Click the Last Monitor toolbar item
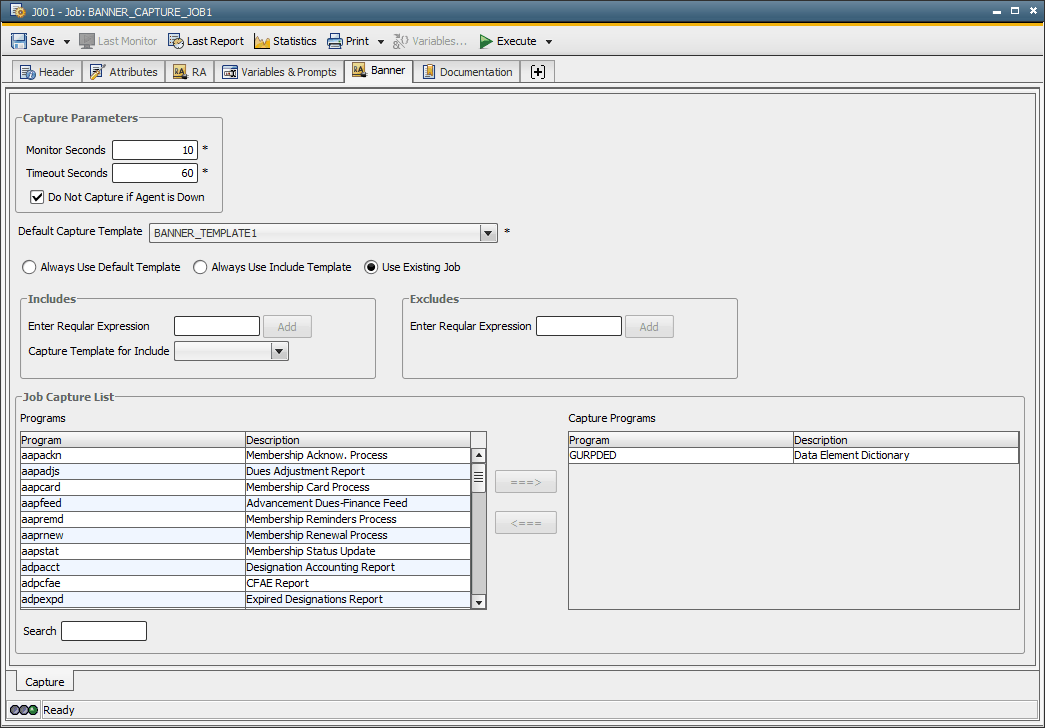The width and height of the screenshot is (1045, 728). click(118, 41)
